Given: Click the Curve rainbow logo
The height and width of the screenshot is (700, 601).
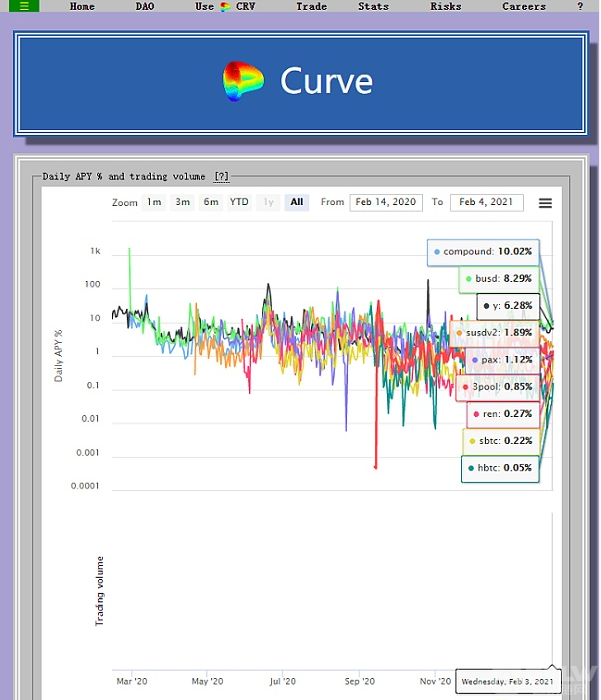Looking at the screenshot, I should click(x=243, y=81).
